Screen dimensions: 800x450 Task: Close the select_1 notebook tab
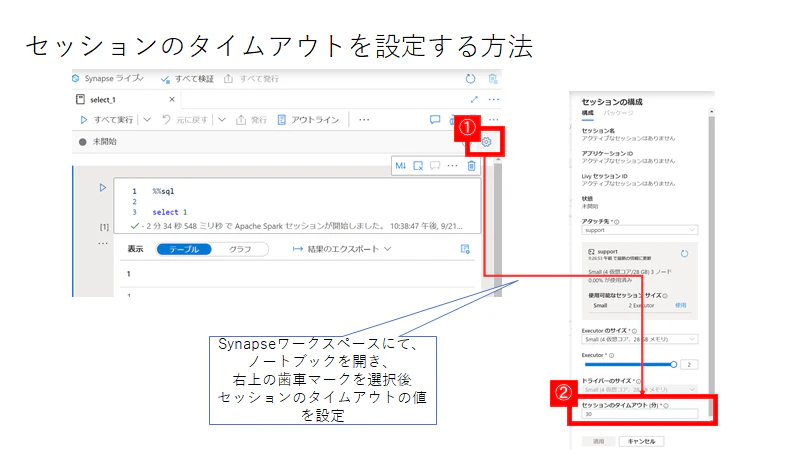click(172, 99)
